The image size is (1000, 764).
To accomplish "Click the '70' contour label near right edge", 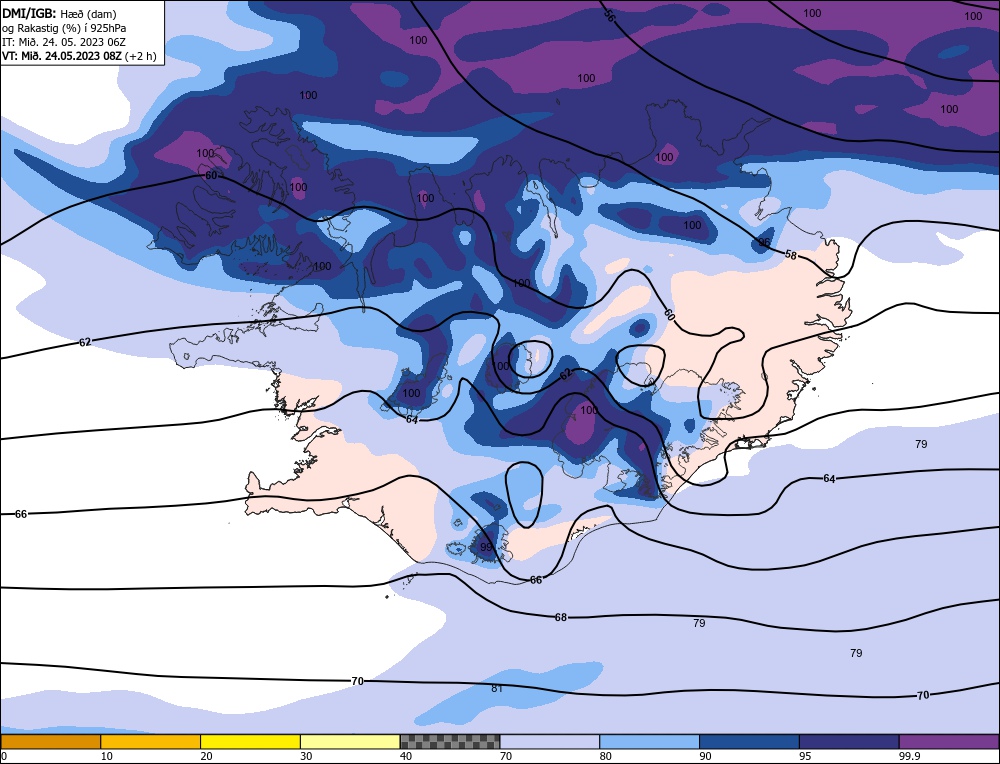I will pos(923,695).
